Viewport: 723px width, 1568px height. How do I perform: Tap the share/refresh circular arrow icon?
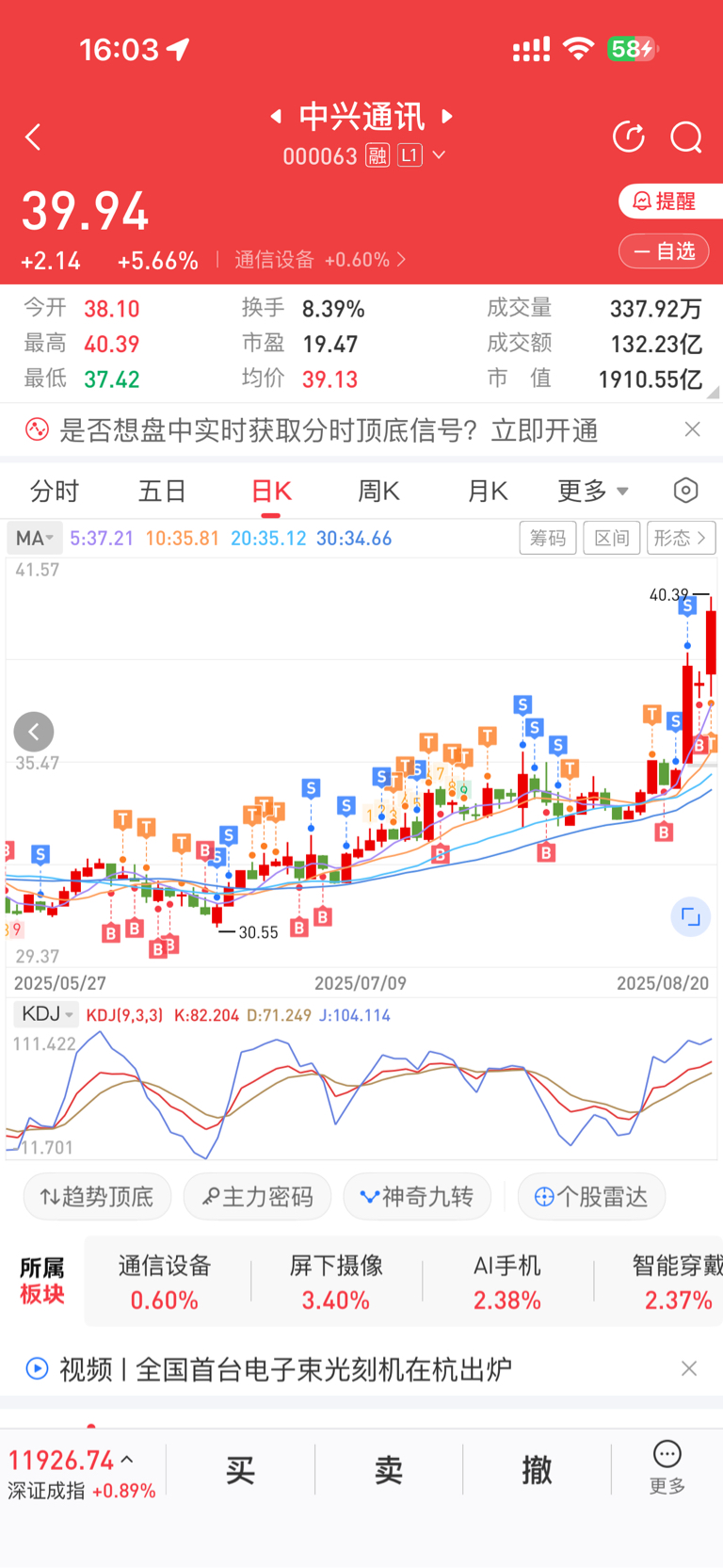click(629, 137)
